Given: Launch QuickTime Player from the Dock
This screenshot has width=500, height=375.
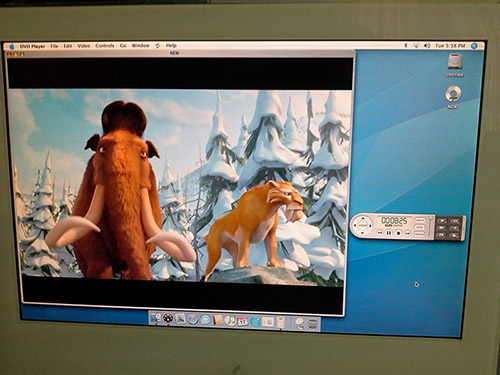Looking at the screenshot, I should [255, 322].
